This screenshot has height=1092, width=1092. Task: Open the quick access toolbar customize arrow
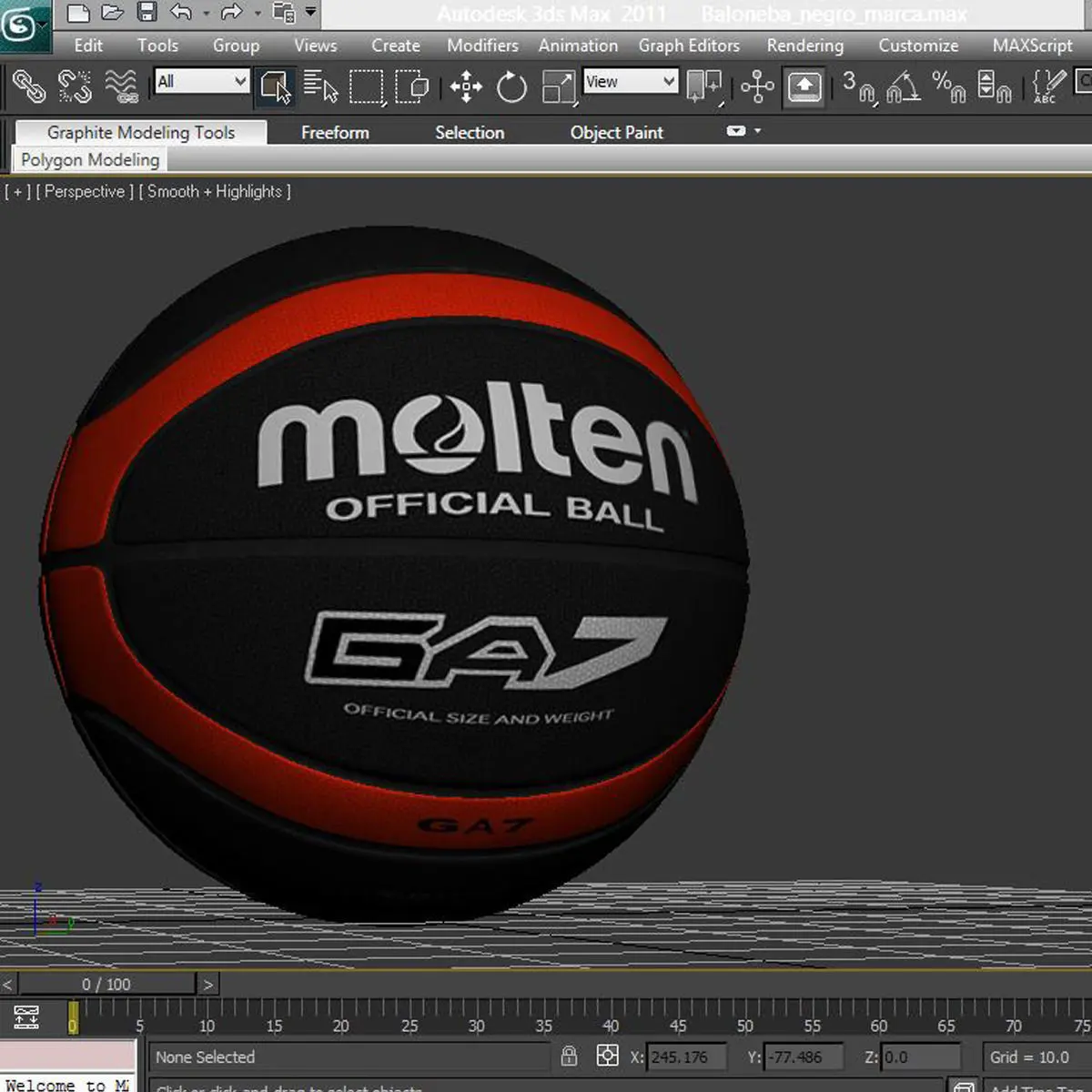pos(311,12)
